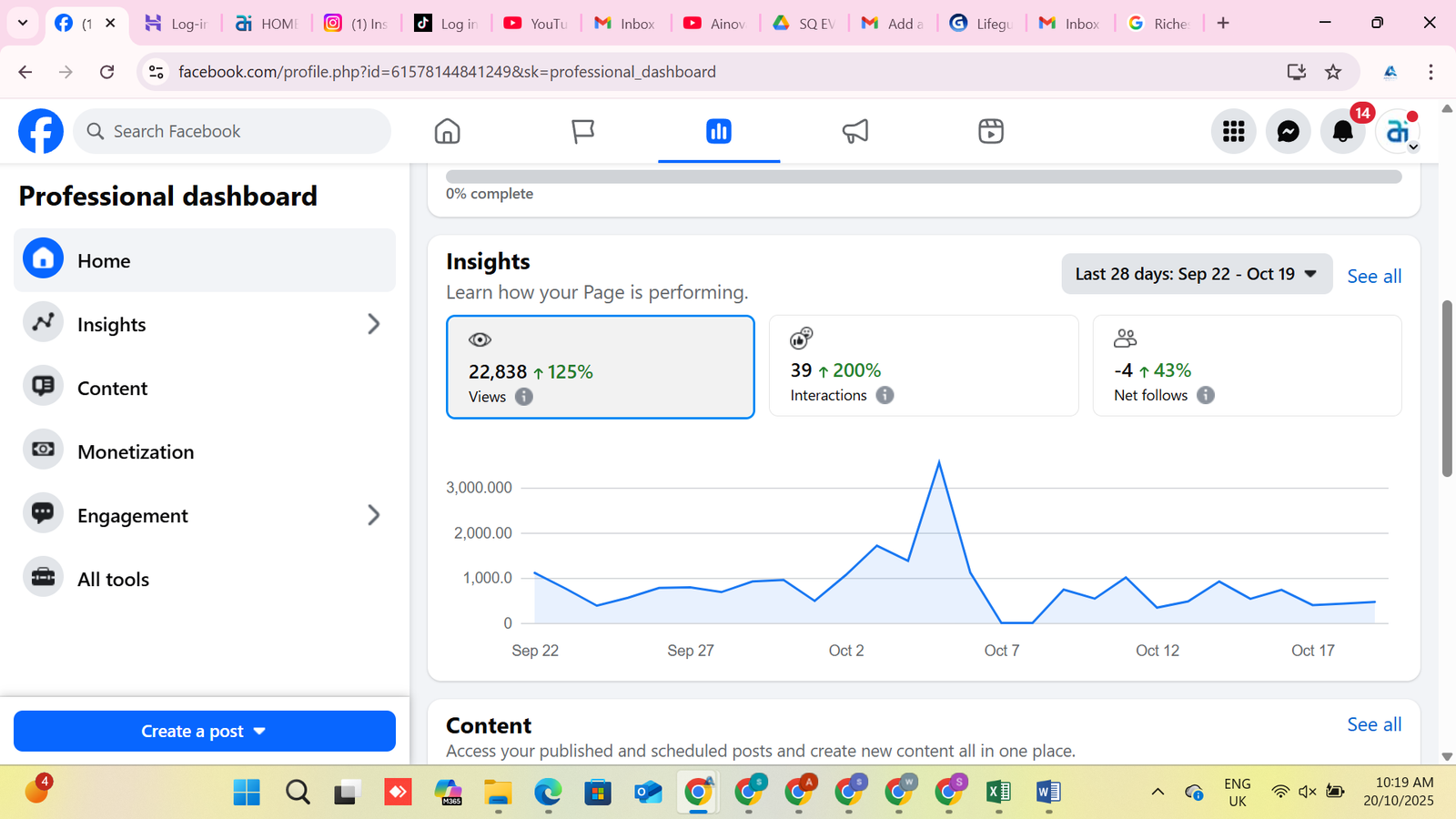
Task: Expand the Insights sidebar section
Action: (373, 324)
